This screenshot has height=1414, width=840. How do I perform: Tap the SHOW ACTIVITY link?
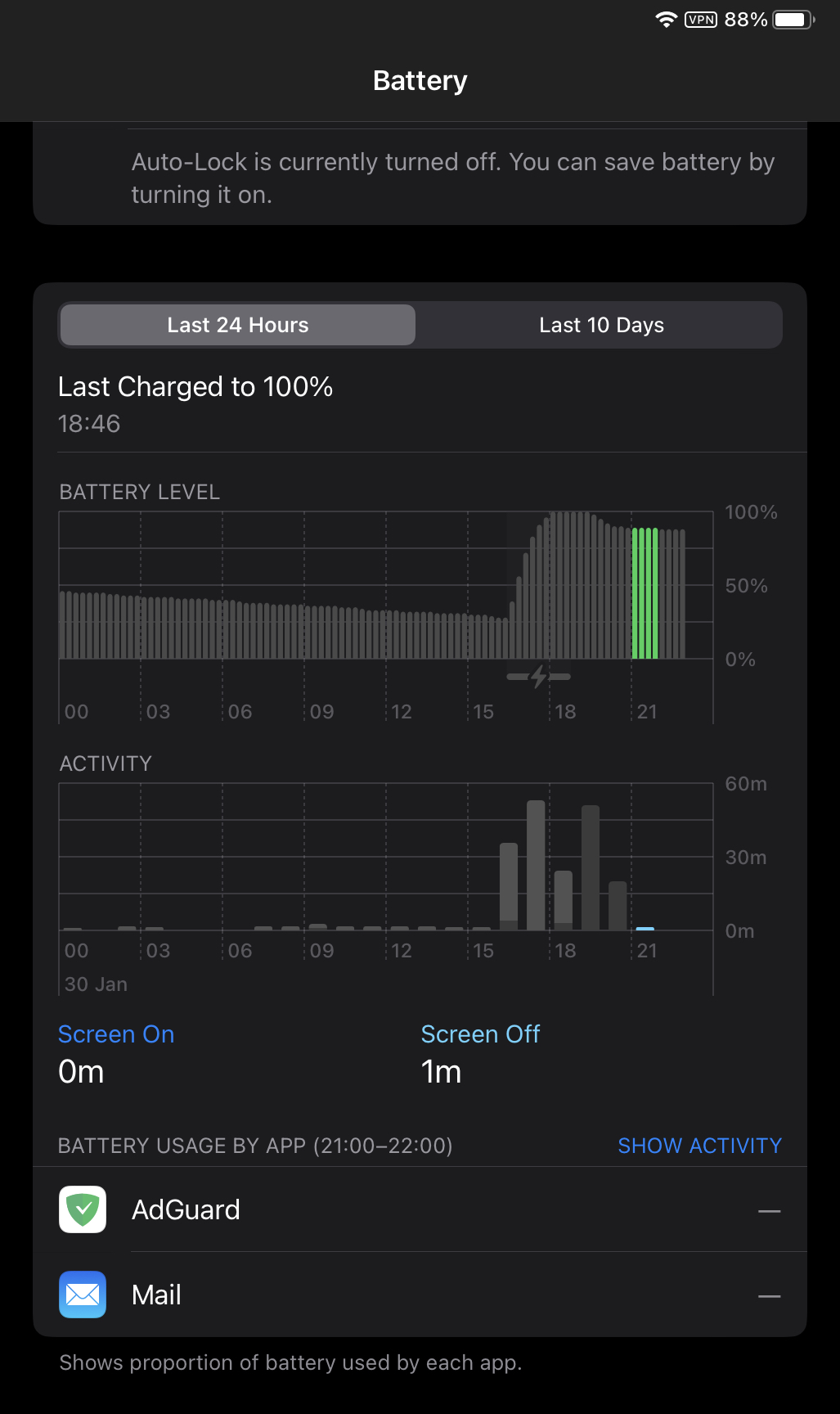click(699, 1146)
